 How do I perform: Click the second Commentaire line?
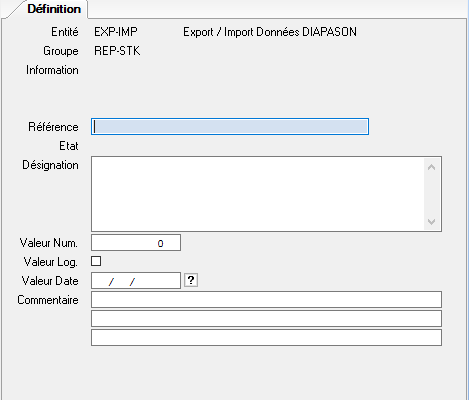click(x=266, y=318)
